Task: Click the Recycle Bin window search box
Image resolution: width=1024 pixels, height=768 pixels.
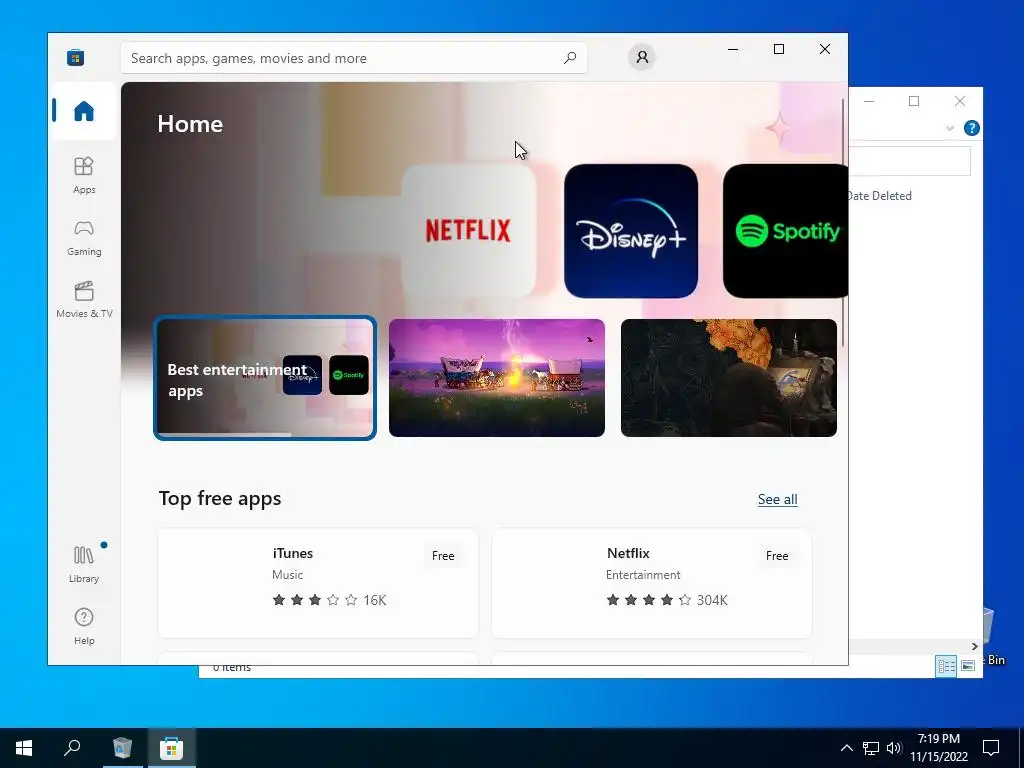Action: (909, 161)
